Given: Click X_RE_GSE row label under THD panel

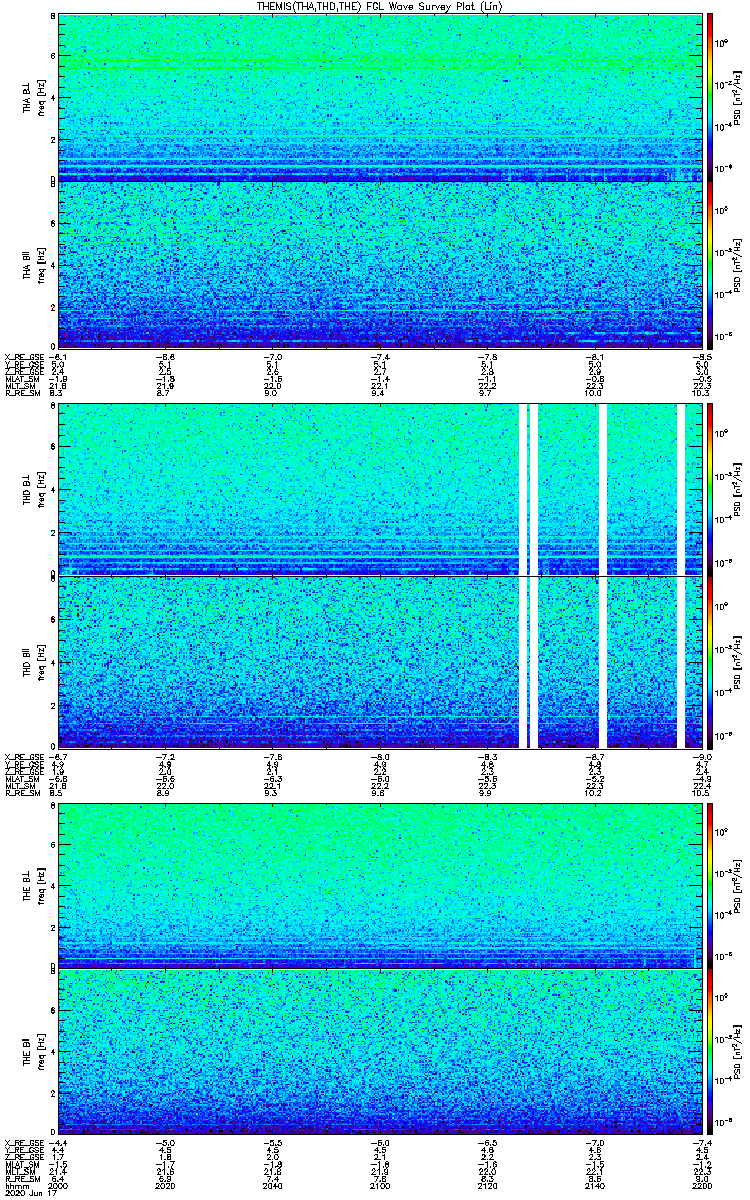Looking at the screenshot, I should (23, 756).
